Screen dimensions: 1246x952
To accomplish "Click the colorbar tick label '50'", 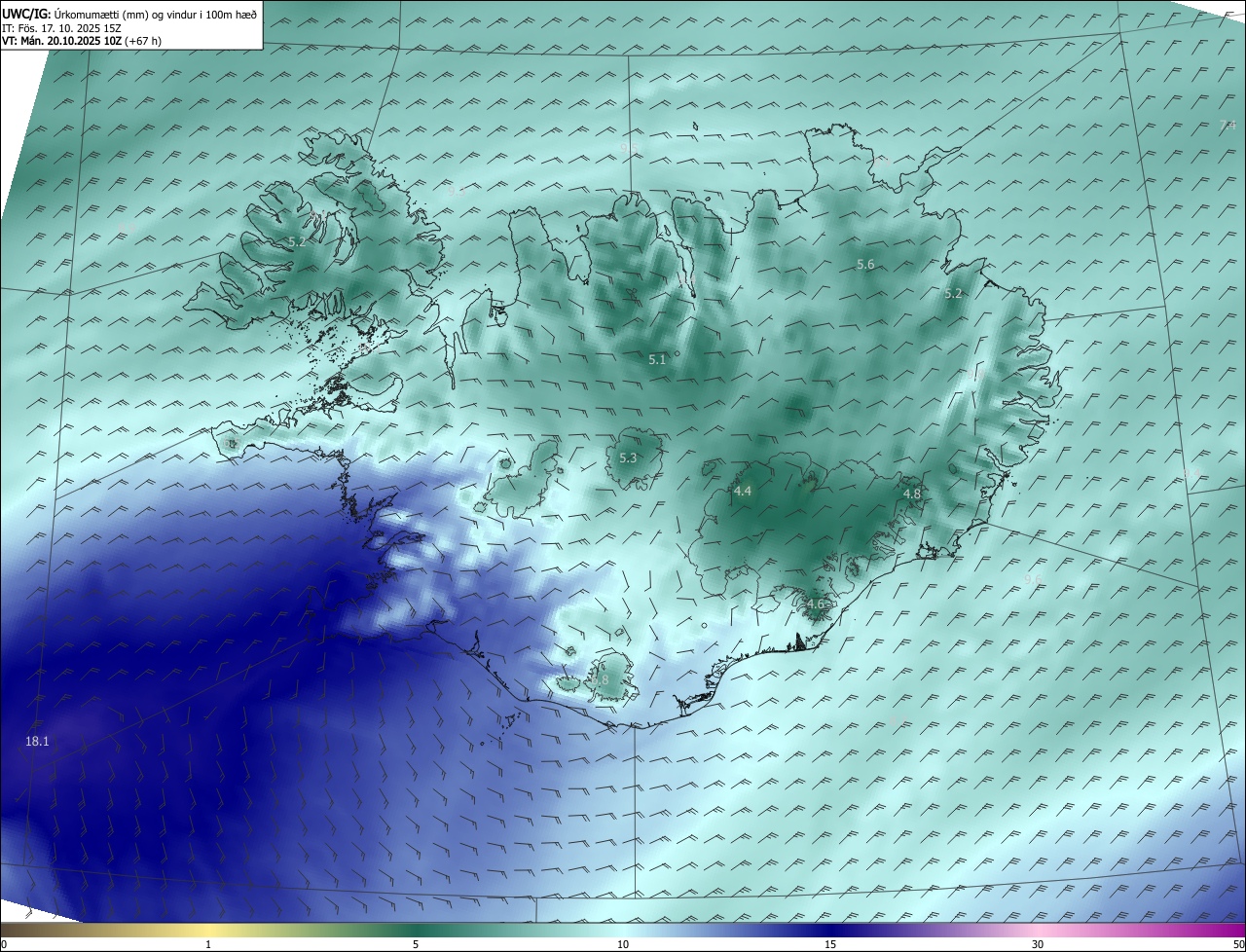I will pyautogui.click(x=1238, y=944).
